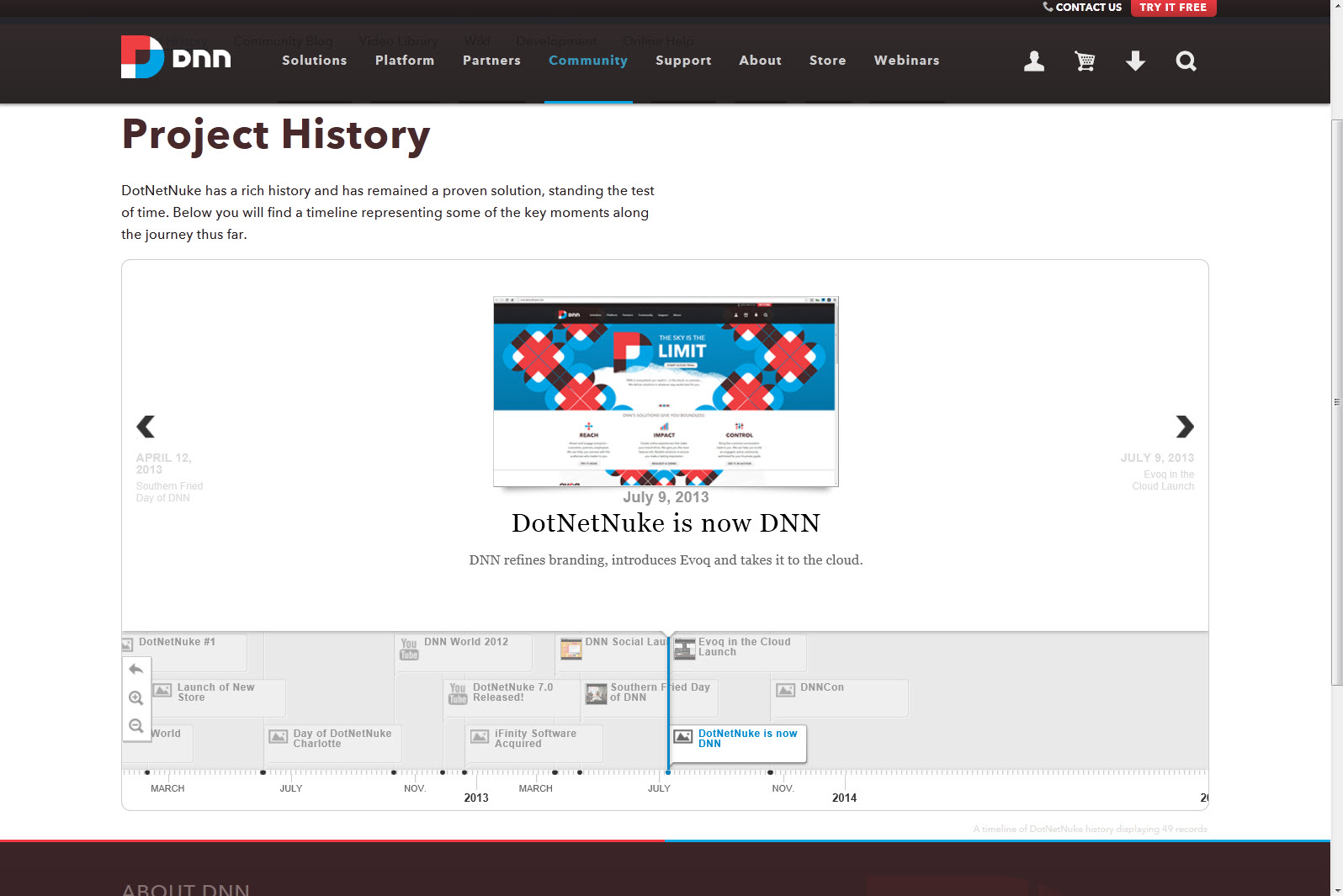1343x896 pixels.
Task: Click timeline zoom in icon
Action: 136,698
